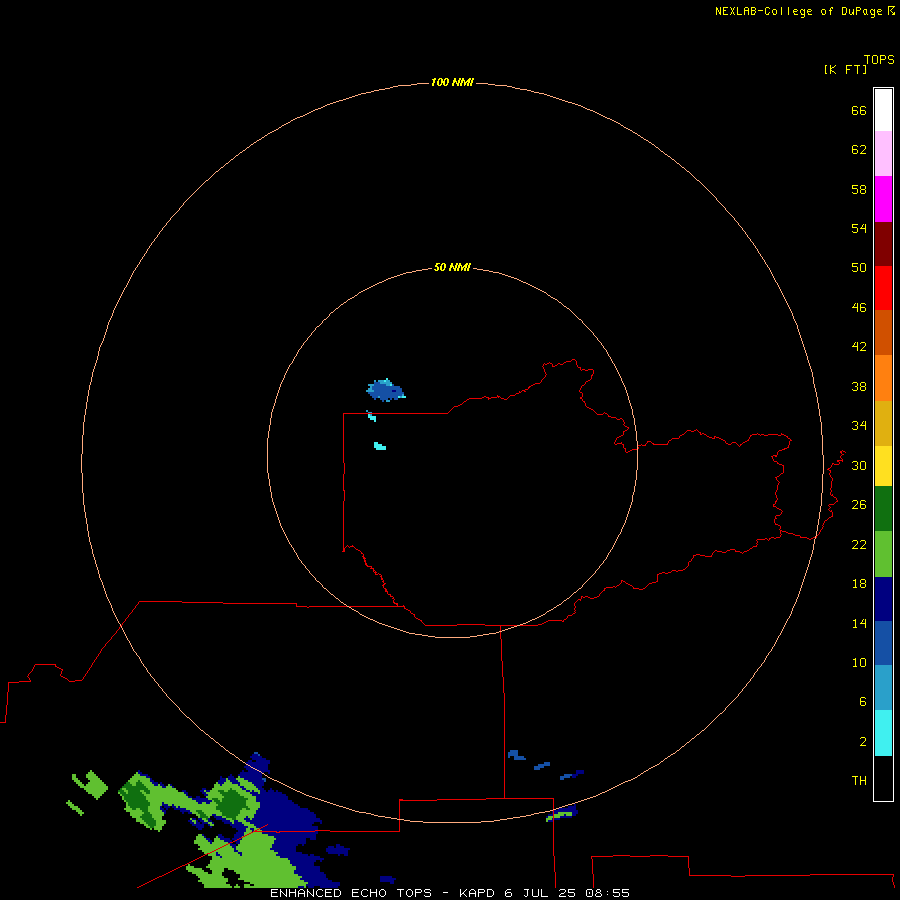Click the 50 NMI range ring label

[452, 267]
